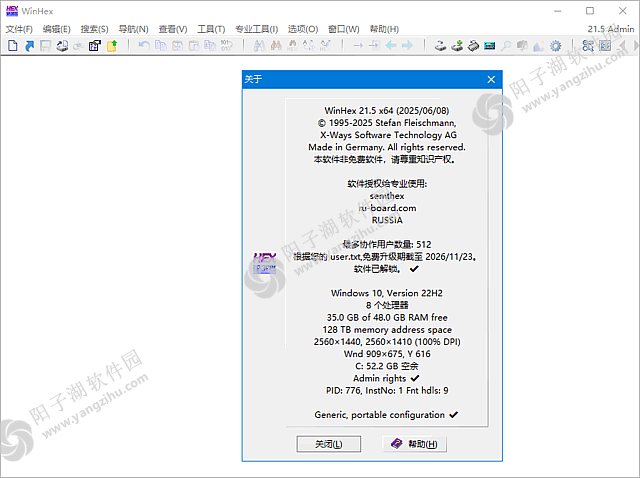The image size is (640, 478).
Task: Click the brown binoculars Find Hex icon
Action: point(276,45)
